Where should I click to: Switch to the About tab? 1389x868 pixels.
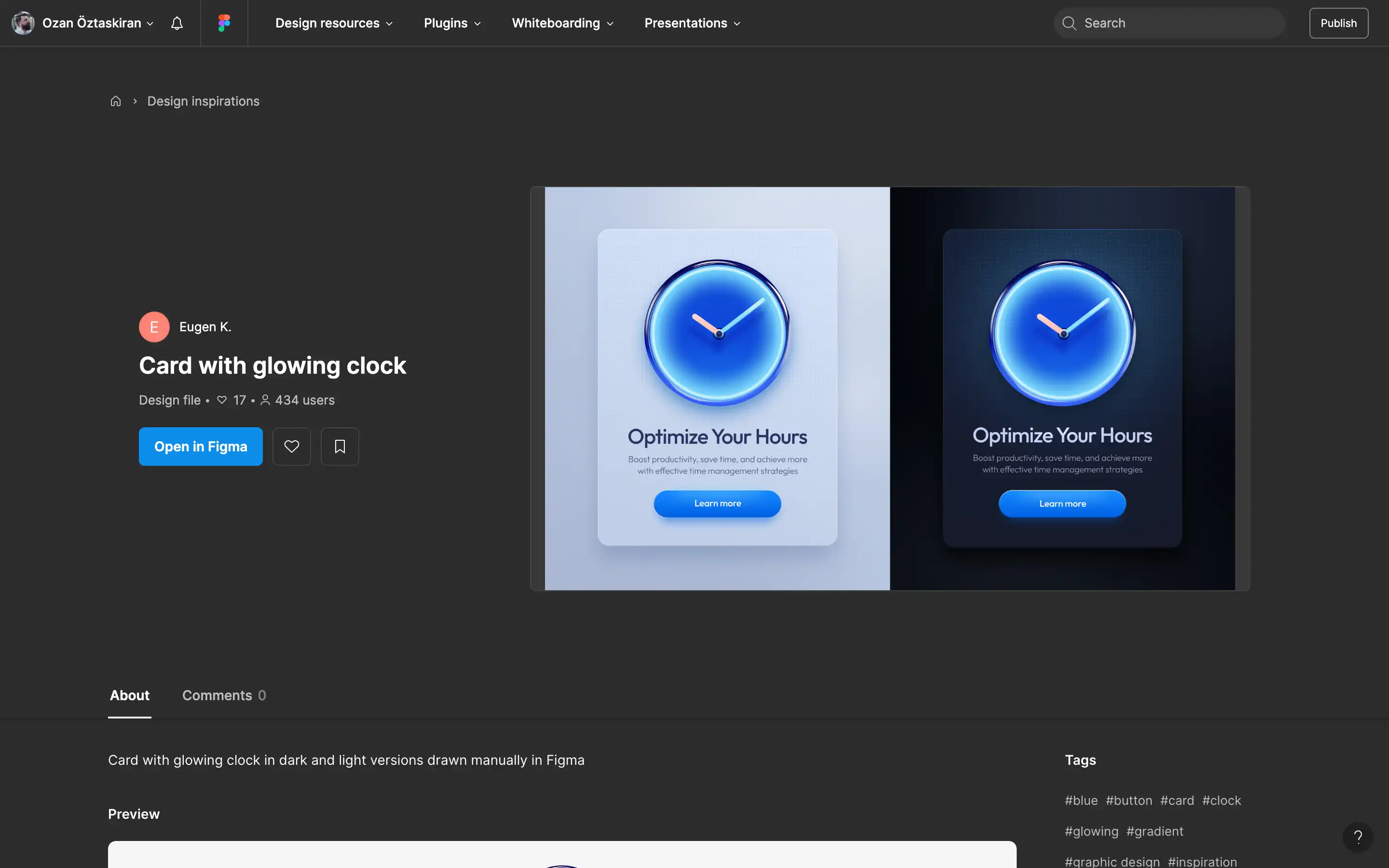point(130,695)
